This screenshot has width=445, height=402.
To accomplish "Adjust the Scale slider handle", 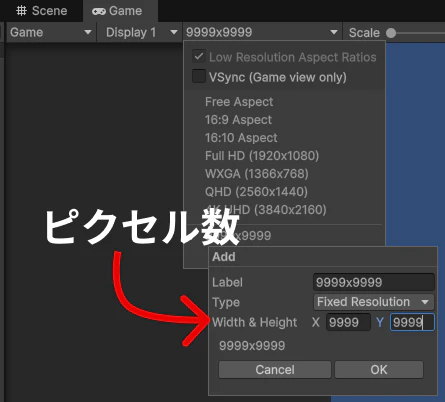I will point(391,33).
